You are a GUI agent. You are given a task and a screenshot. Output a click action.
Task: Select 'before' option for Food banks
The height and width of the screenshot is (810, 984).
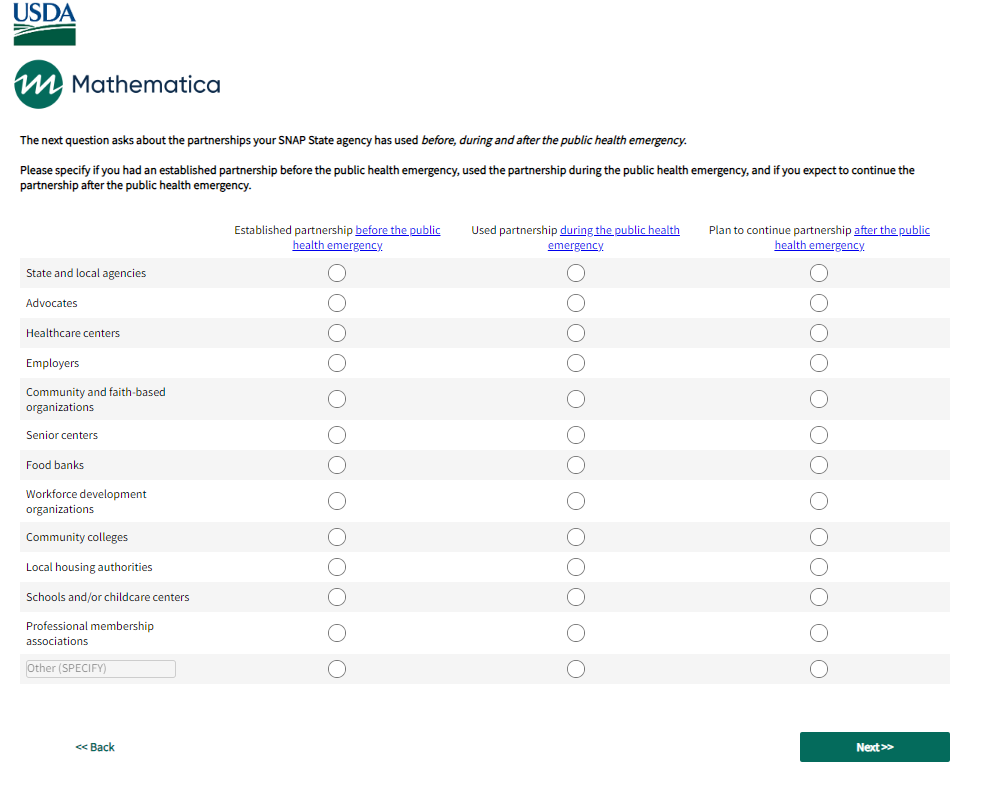(x=337, y=465)
